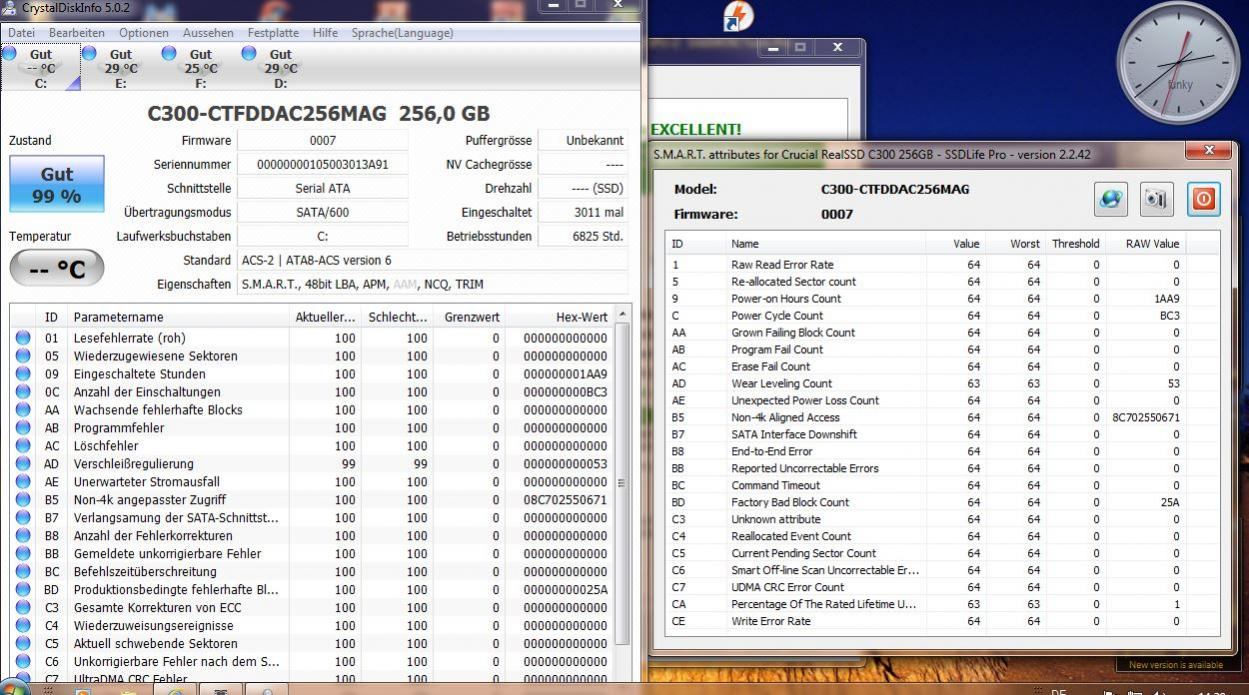
Task: Switch to drive E: showing 29 °C
Action: click(121, 68)
